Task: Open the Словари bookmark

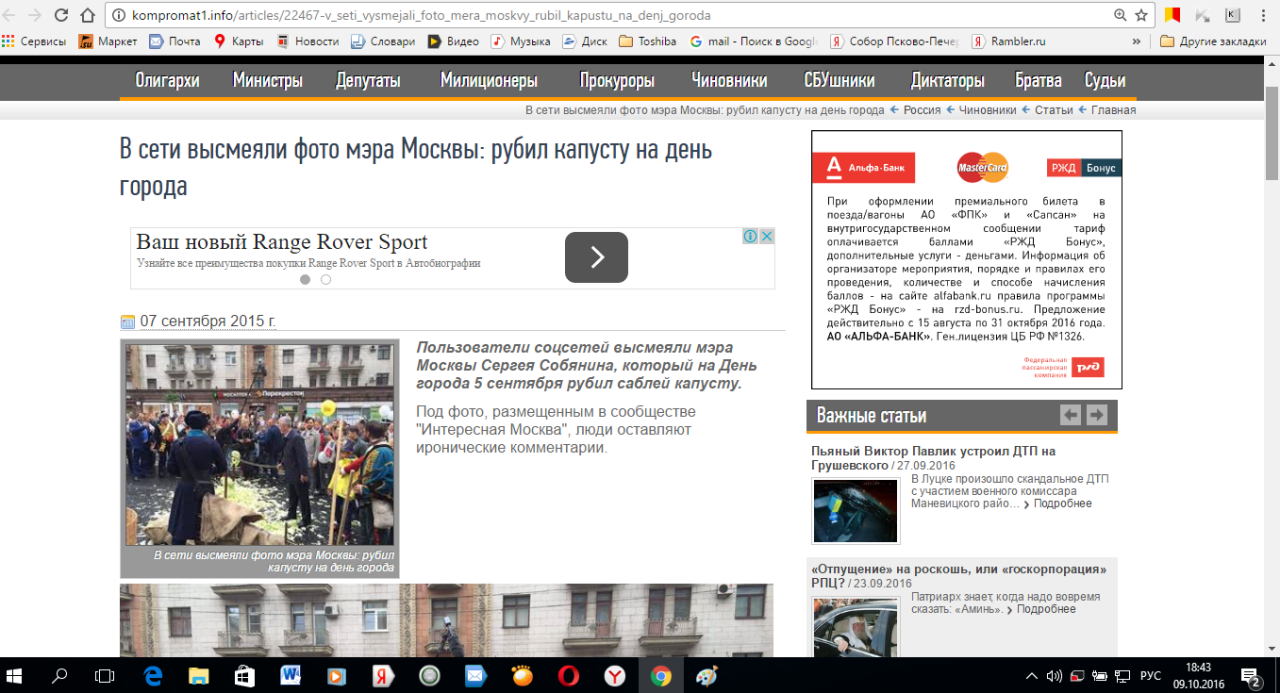Action: [x=383, y=41]
